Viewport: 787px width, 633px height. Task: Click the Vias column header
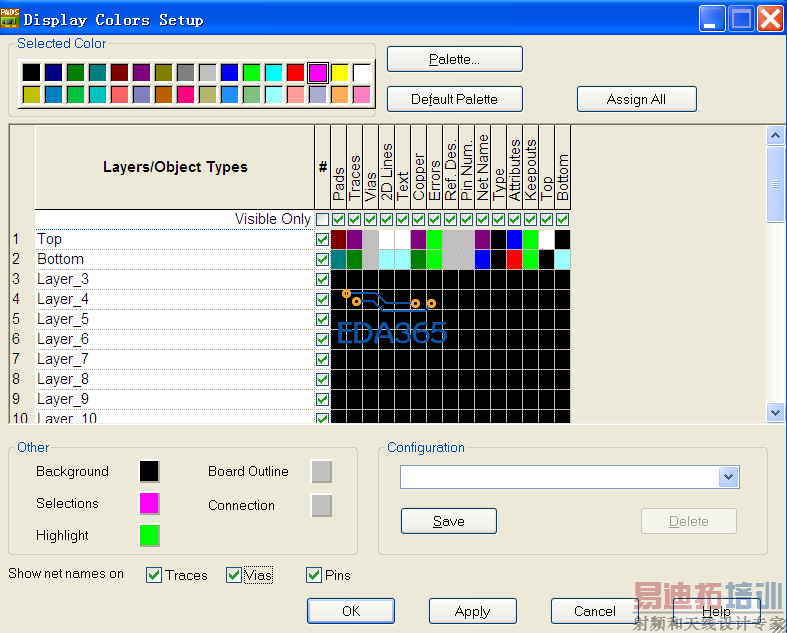coord(370,167)
